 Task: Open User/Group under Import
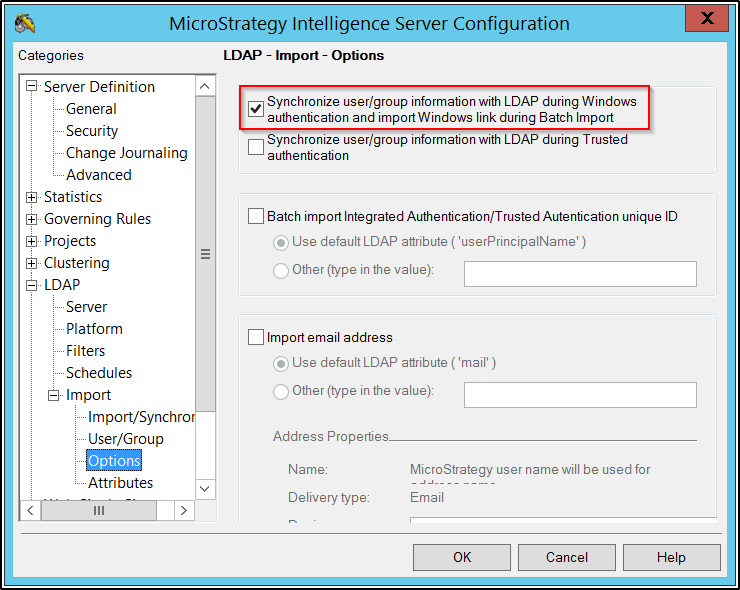(126, 439)
